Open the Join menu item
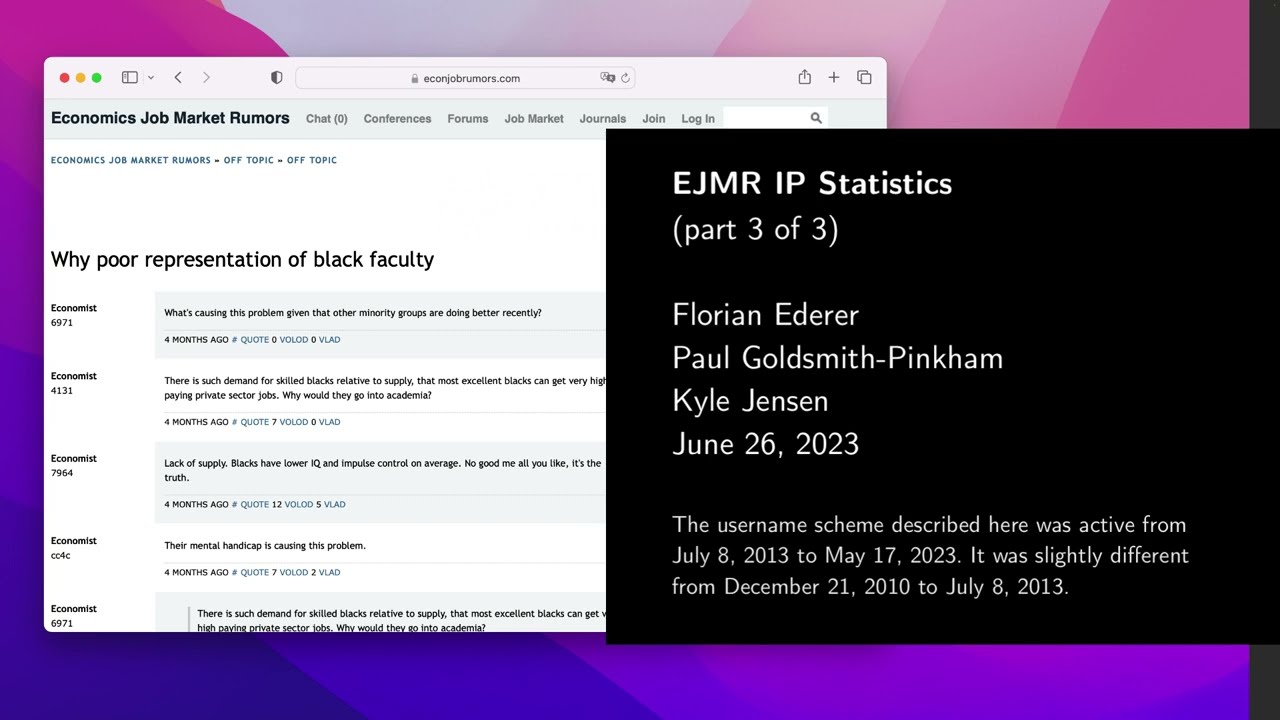1280x720 pixels. pyautogui.click(x=654, y=118)
